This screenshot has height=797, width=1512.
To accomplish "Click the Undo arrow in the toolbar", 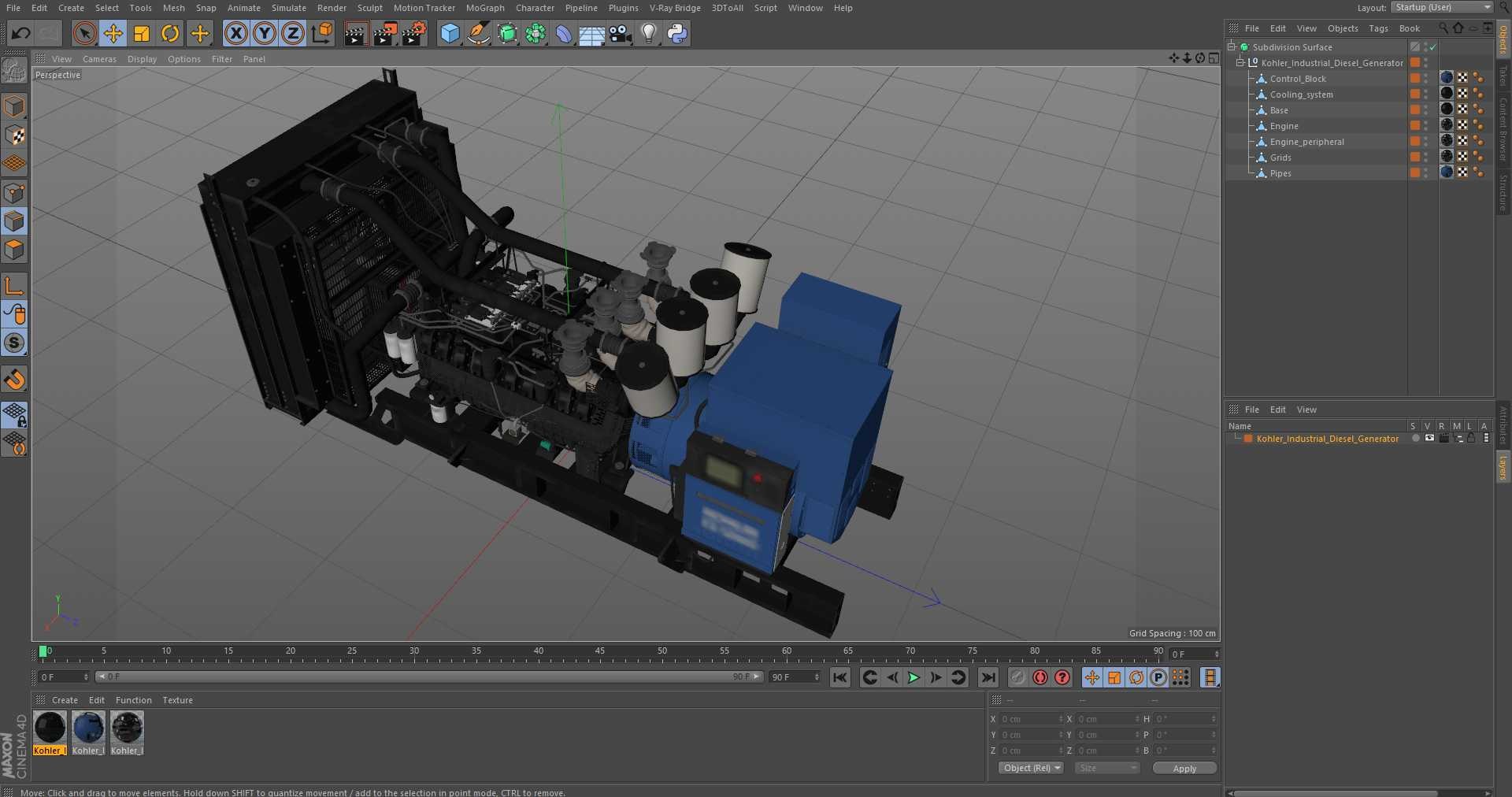I will click(21, 33).
